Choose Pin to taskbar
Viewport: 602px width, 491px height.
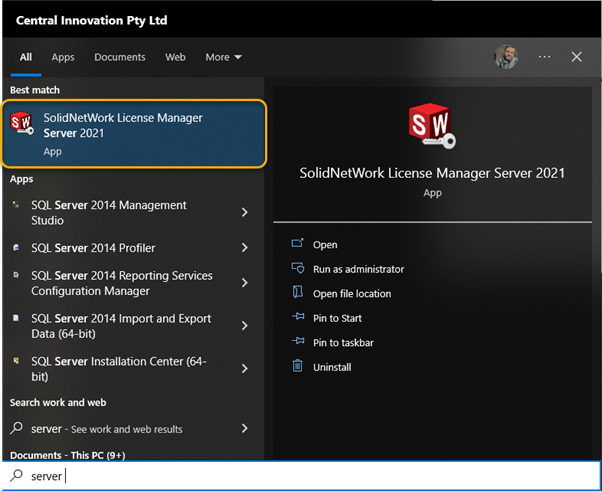point(343,343)
